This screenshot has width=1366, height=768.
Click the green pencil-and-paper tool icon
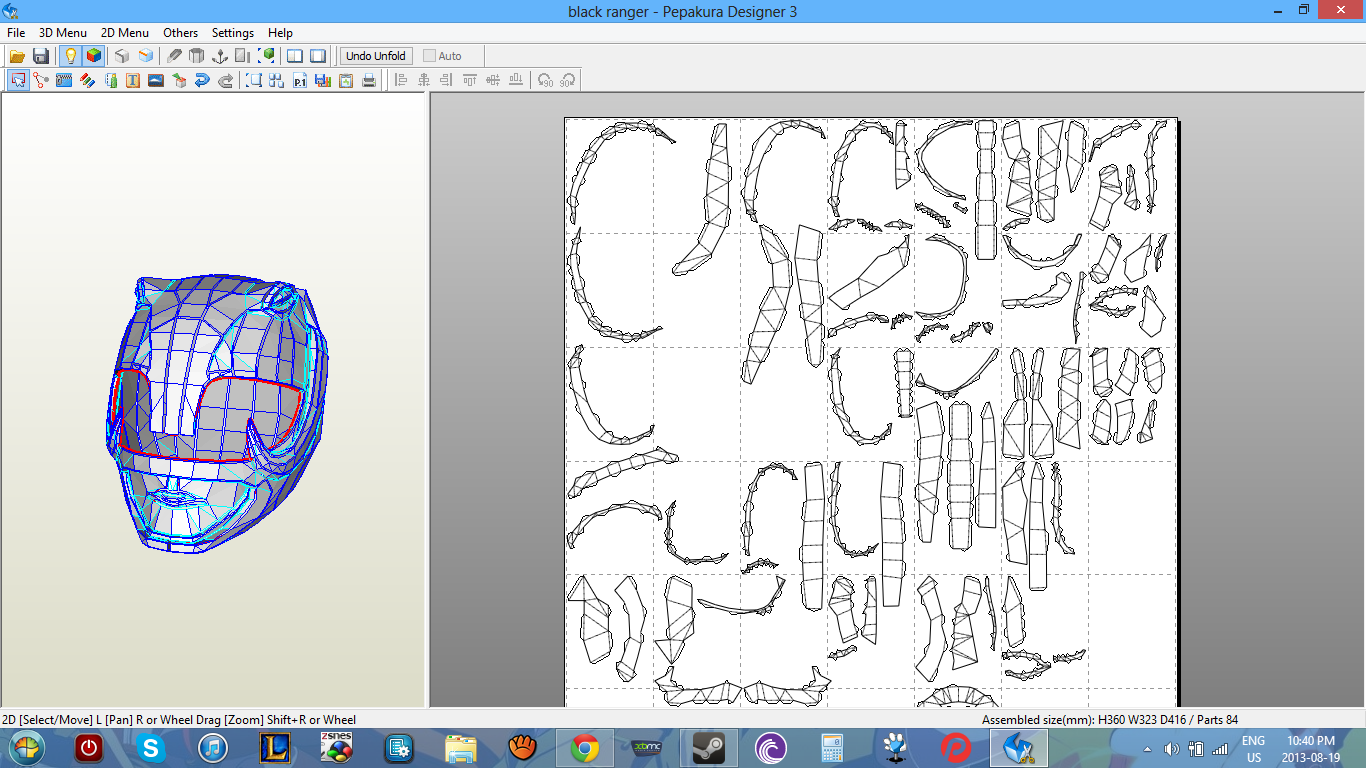point(110,80)
